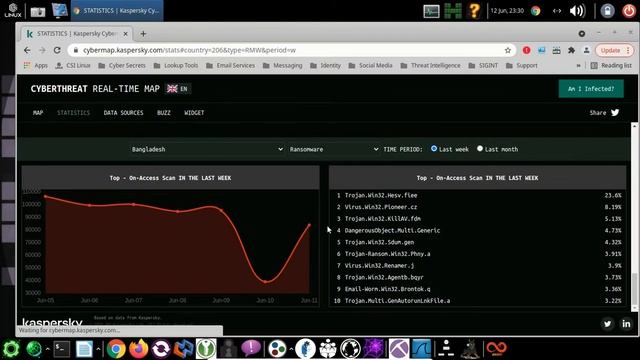
Task: Click the DangerousObject.Multi.Generic row
Action: pos(478,230)
